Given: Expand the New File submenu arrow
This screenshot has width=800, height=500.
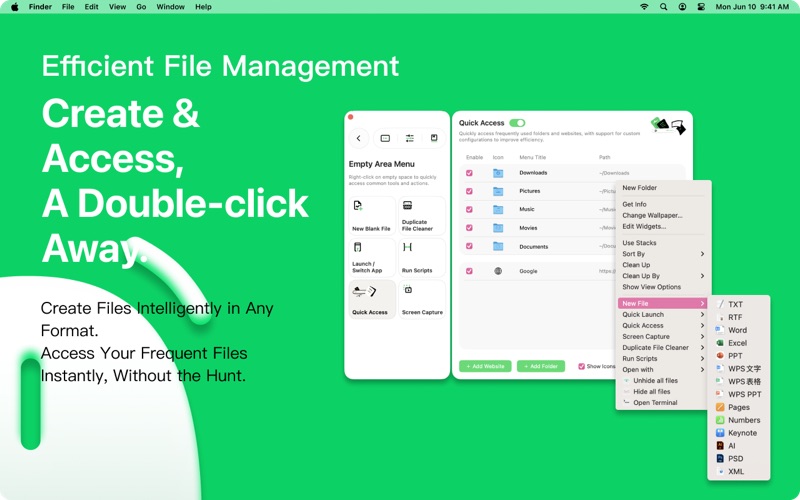Looking at the screenshot, I should [x=702, y=303].
